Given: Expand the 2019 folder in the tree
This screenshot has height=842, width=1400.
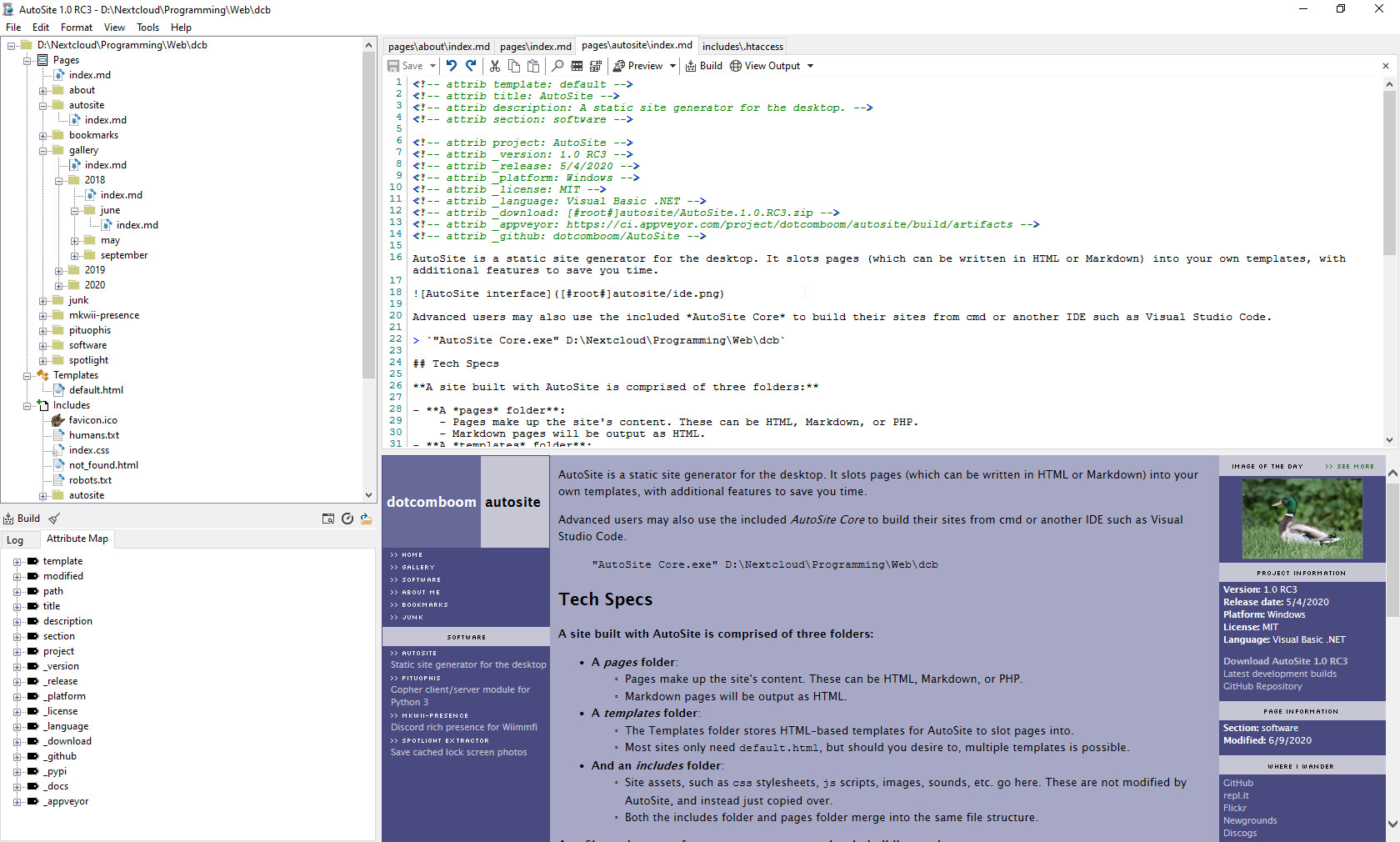Looking at the screenshot, I should (58, 271).
